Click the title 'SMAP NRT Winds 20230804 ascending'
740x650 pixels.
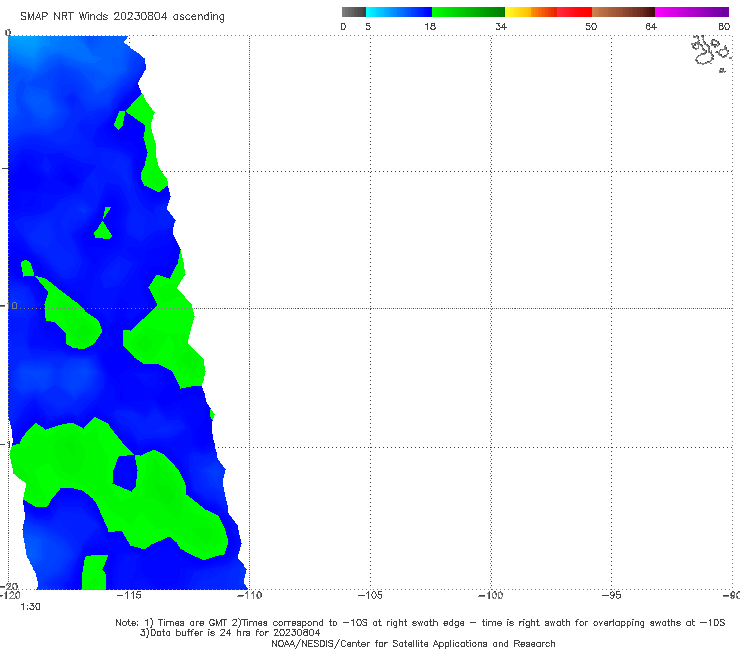pyautogui.click(x=122, y=17)
